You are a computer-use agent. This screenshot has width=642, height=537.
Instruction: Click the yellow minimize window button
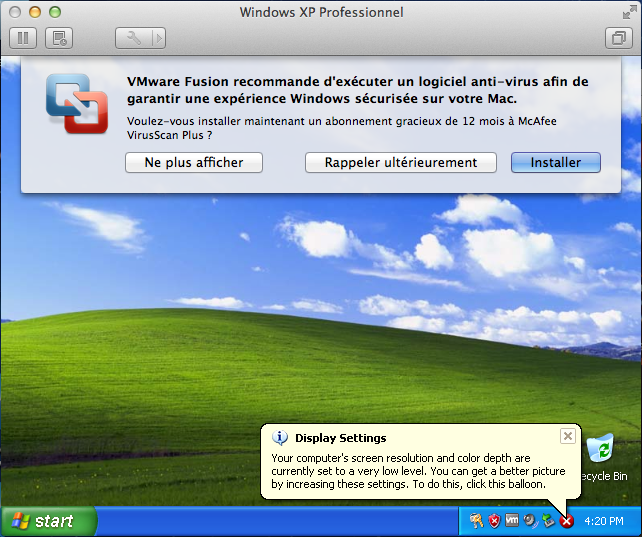click(35, 12)
